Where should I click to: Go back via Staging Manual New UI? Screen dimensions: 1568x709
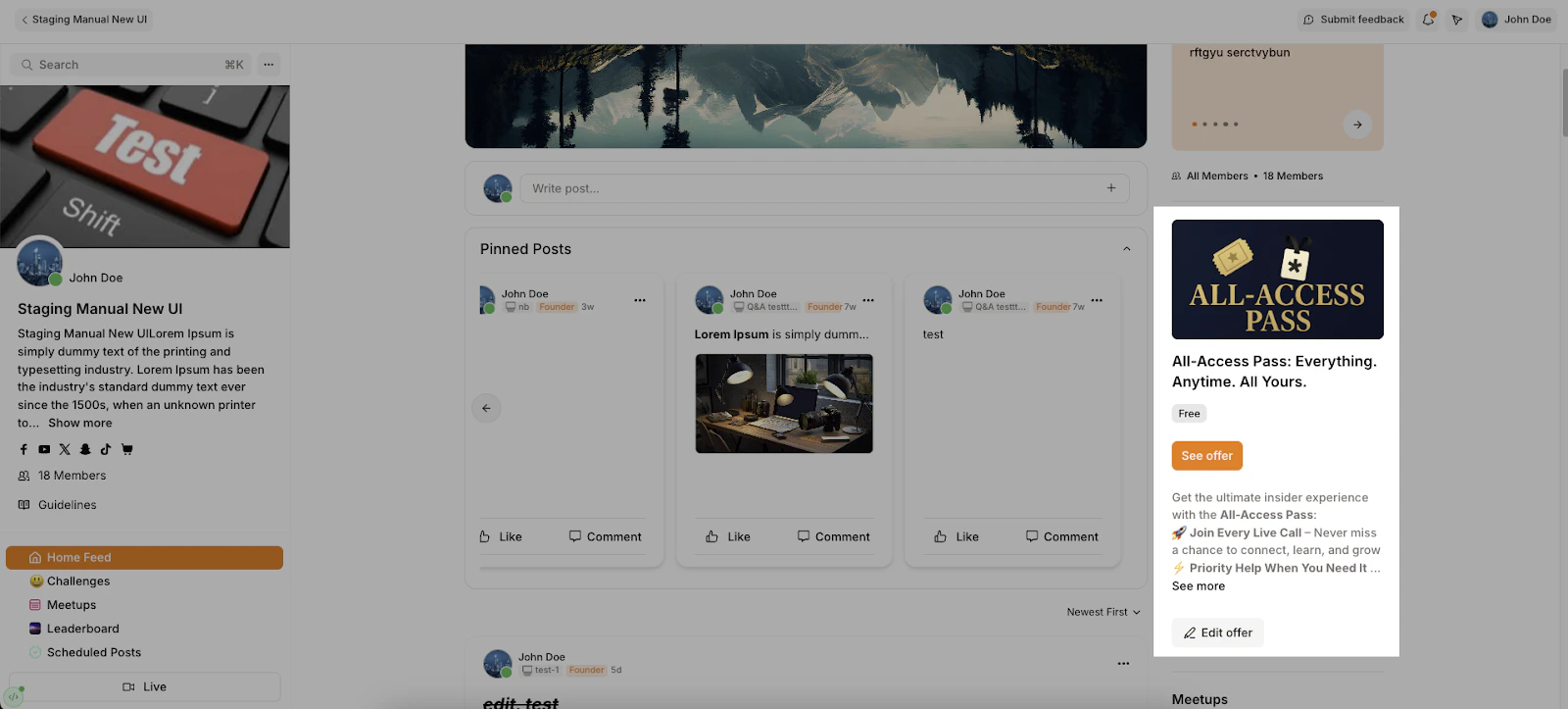tap(83, 20)
